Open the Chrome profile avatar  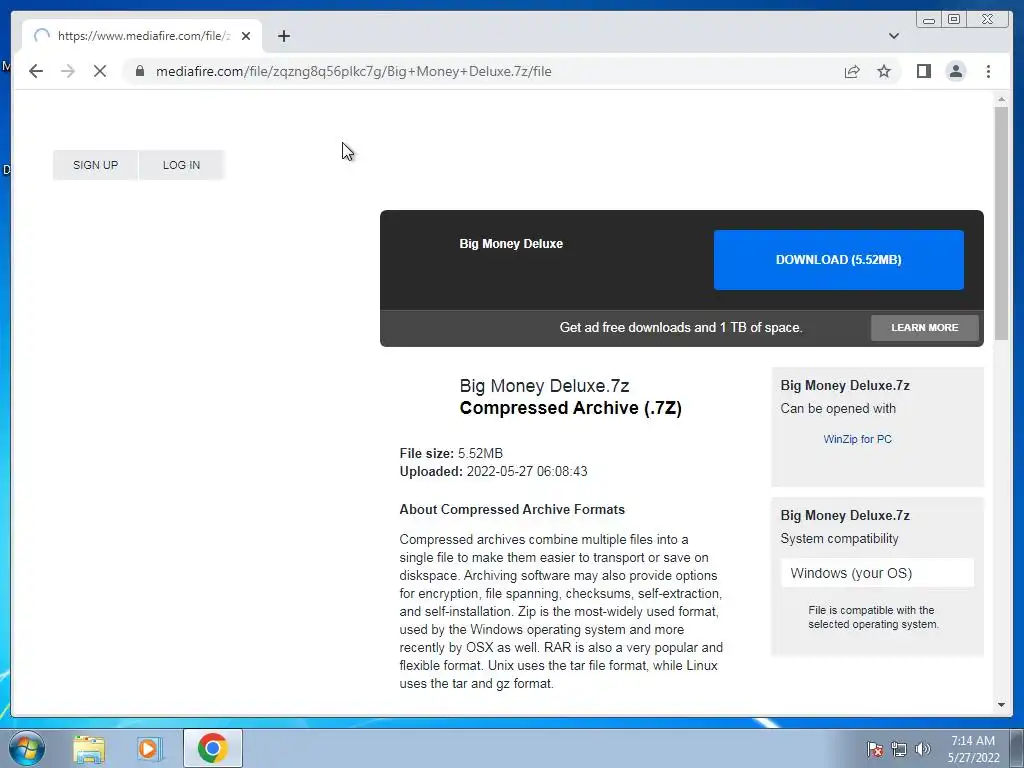pos(955,71)
